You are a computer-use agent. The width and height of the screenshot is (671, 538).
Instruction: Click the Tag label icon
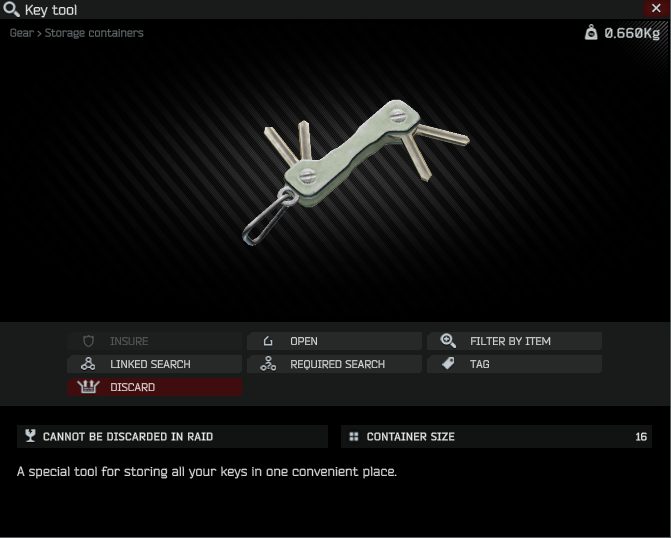tap(448, 364)
